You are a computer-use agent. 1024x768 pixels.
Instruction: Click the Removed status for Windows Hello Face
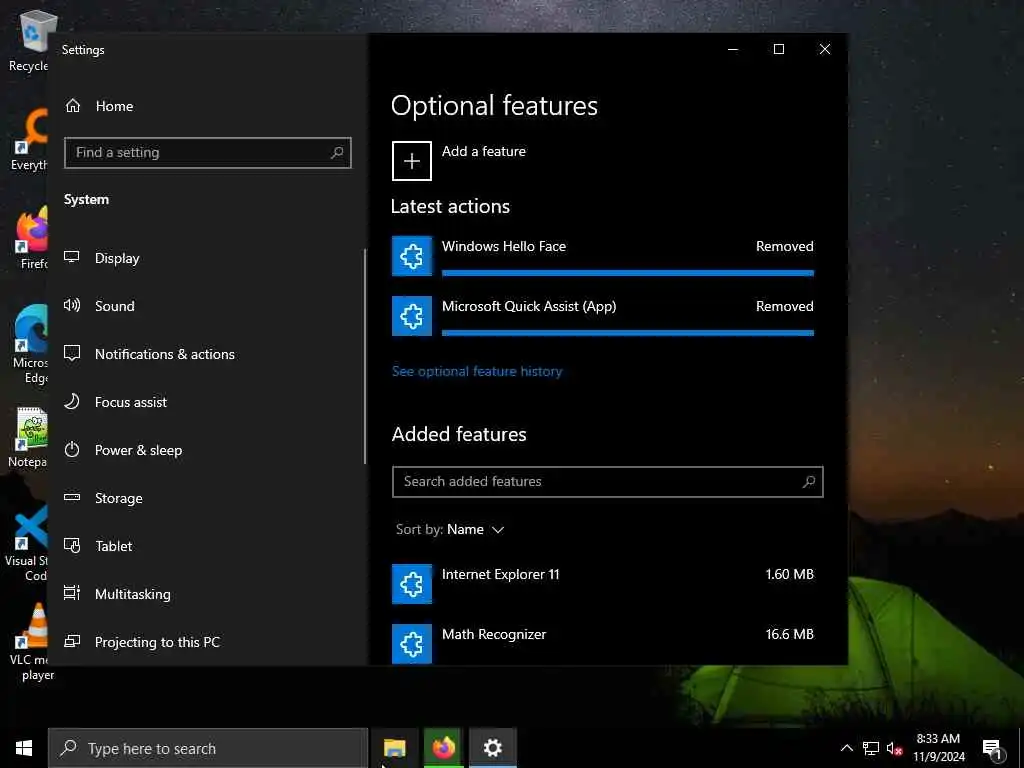pyautogui.click(x=784, y=246)
